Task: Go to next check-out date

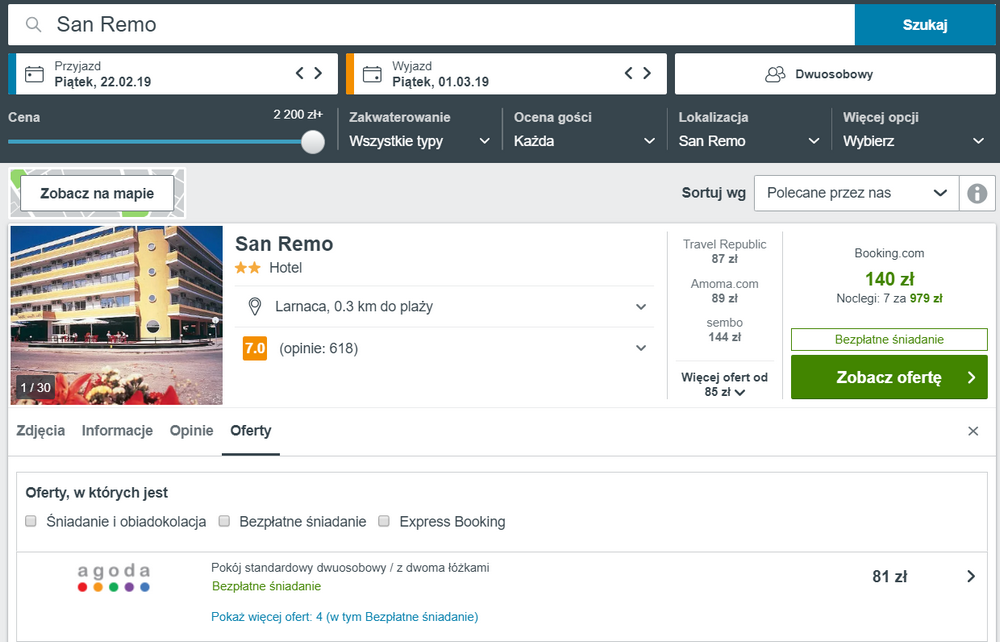Action: tap(647, 73)
